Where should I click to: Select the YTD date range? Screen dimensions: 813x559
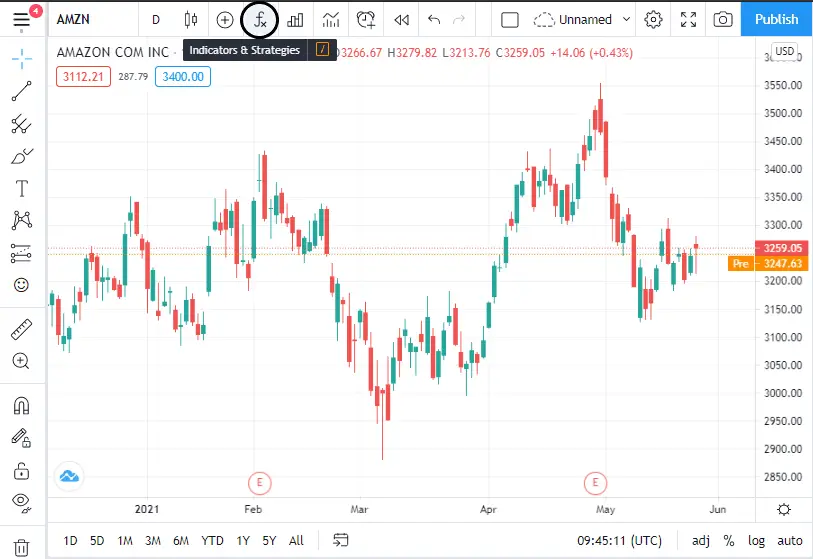(213, 541)
